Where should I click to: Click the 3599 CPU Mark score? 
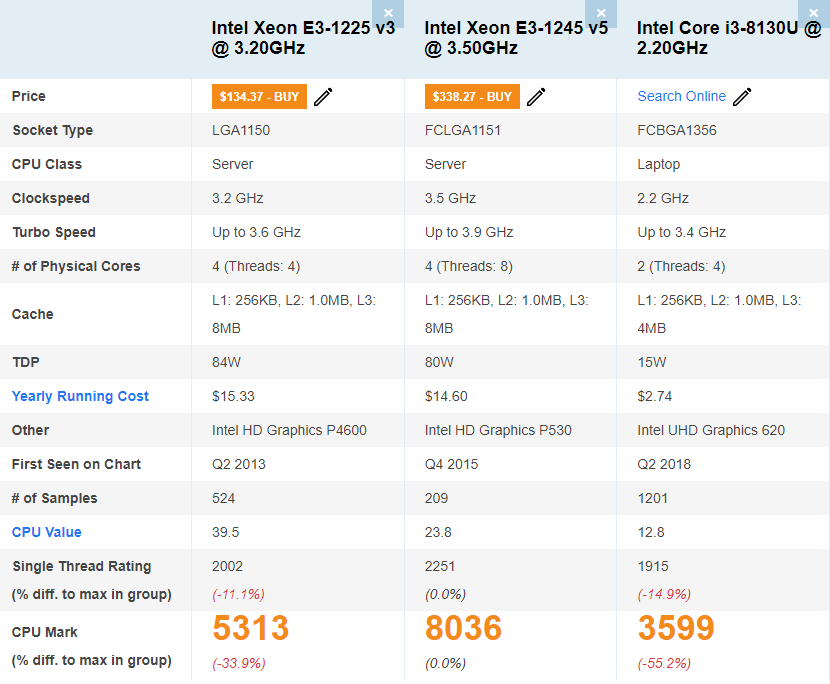676,629
